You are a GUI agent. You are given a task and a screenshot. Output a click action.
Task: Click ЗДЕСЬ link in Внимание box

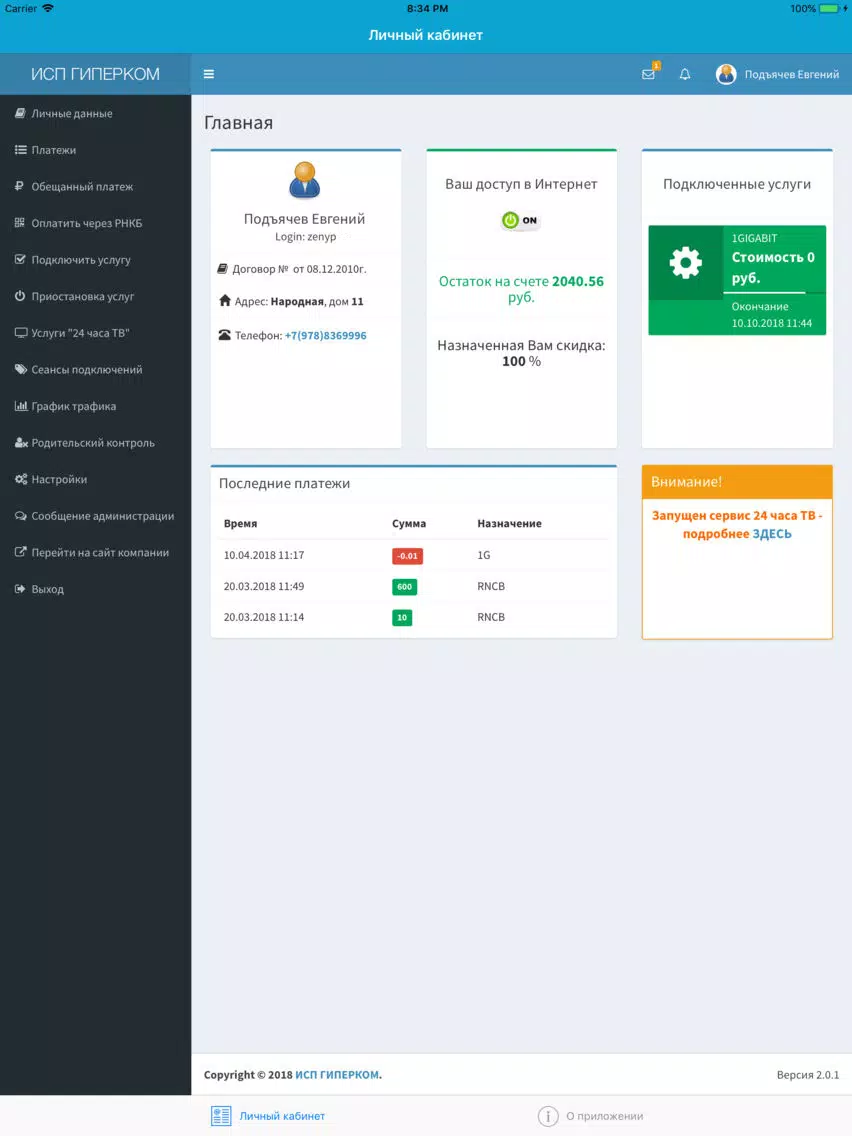772,534
